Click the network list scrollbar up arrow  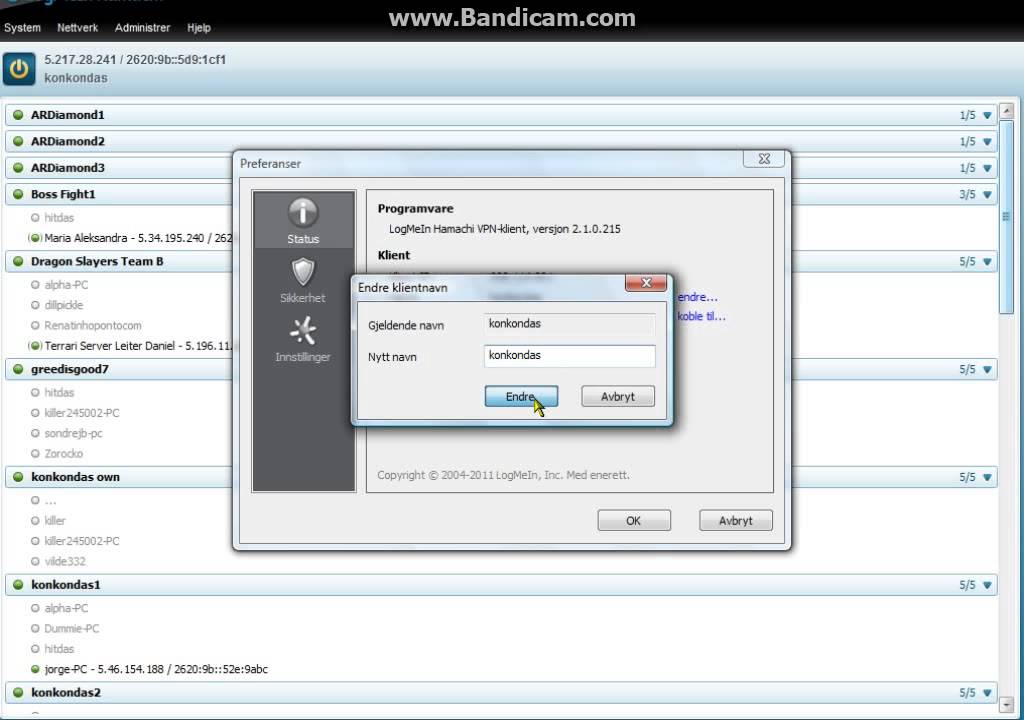1006,111
